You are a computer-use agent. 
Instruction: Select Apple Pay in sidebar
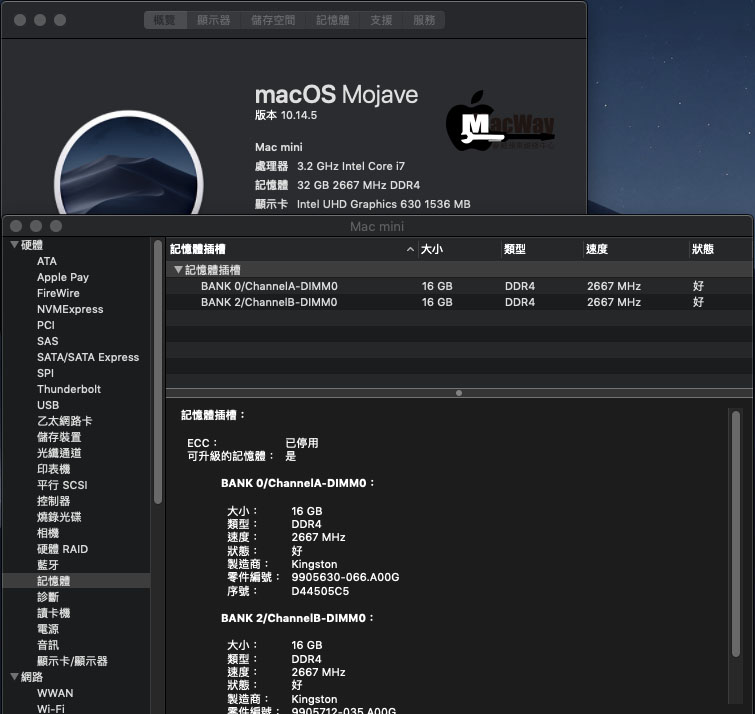coord(63,277)
